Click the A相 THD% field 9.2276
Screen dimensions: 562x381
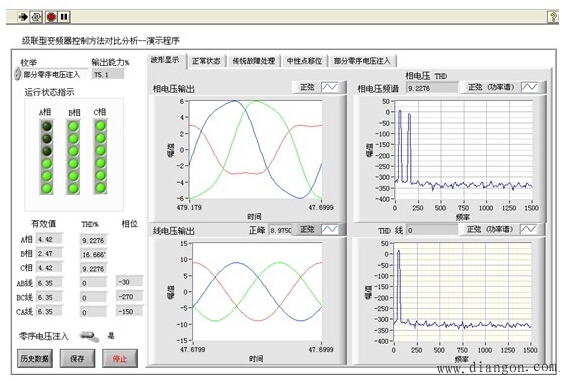click(x=93, y=240)
